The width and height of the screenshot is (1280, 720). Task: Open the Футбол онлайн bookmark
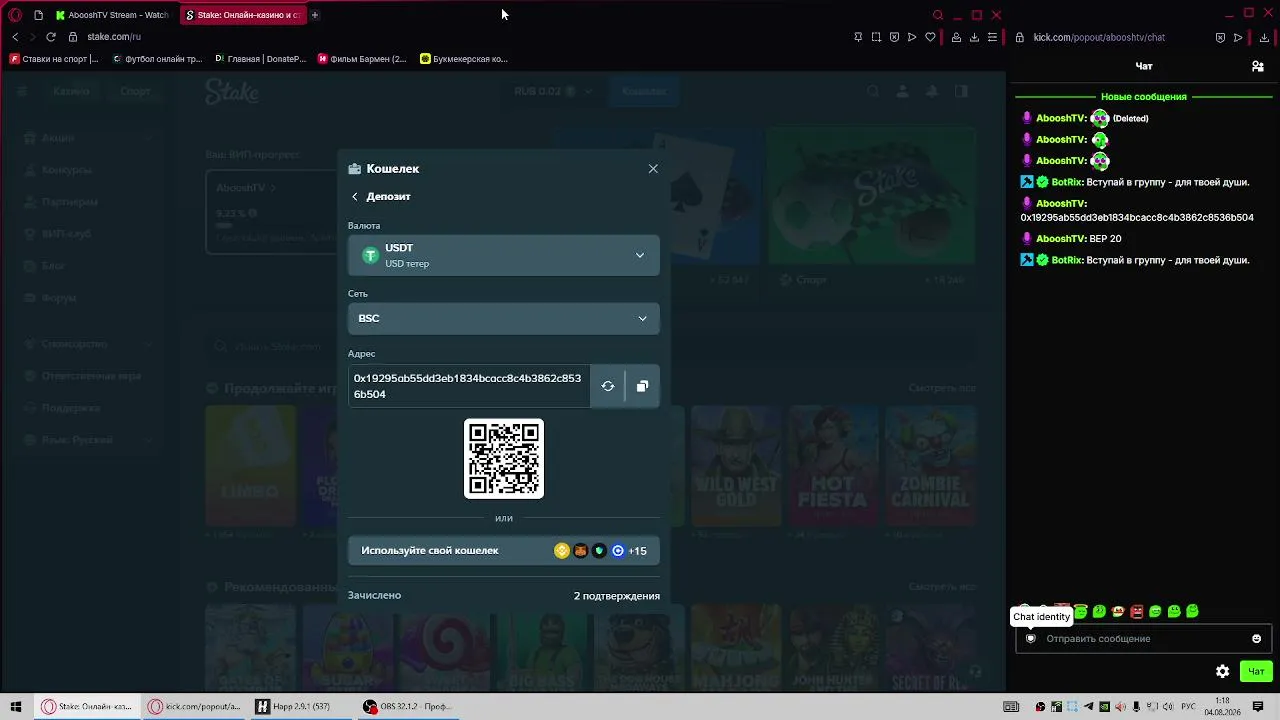(157, 59)
